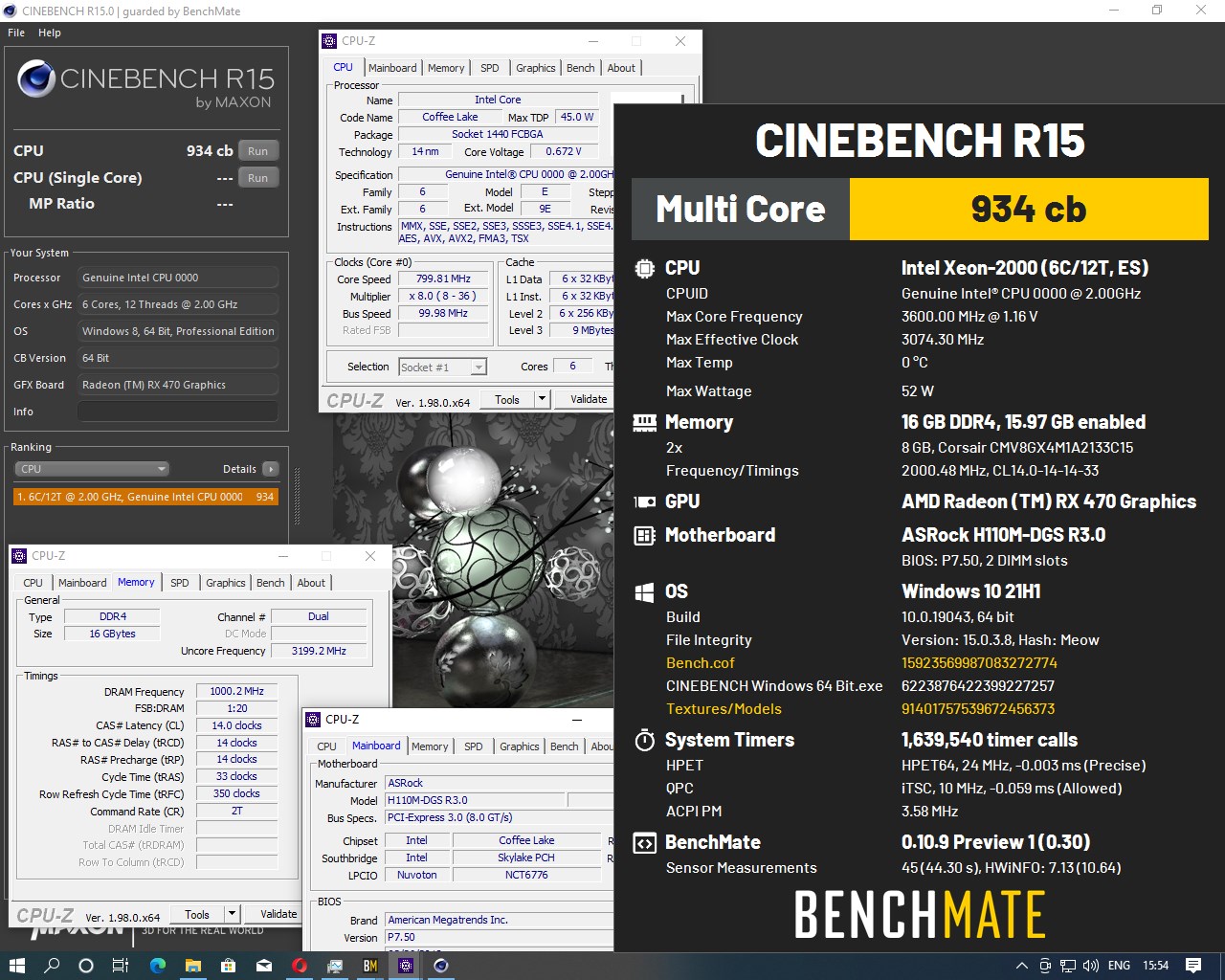Open Graphics tab in Mainboard CPU-Z window

520,746
